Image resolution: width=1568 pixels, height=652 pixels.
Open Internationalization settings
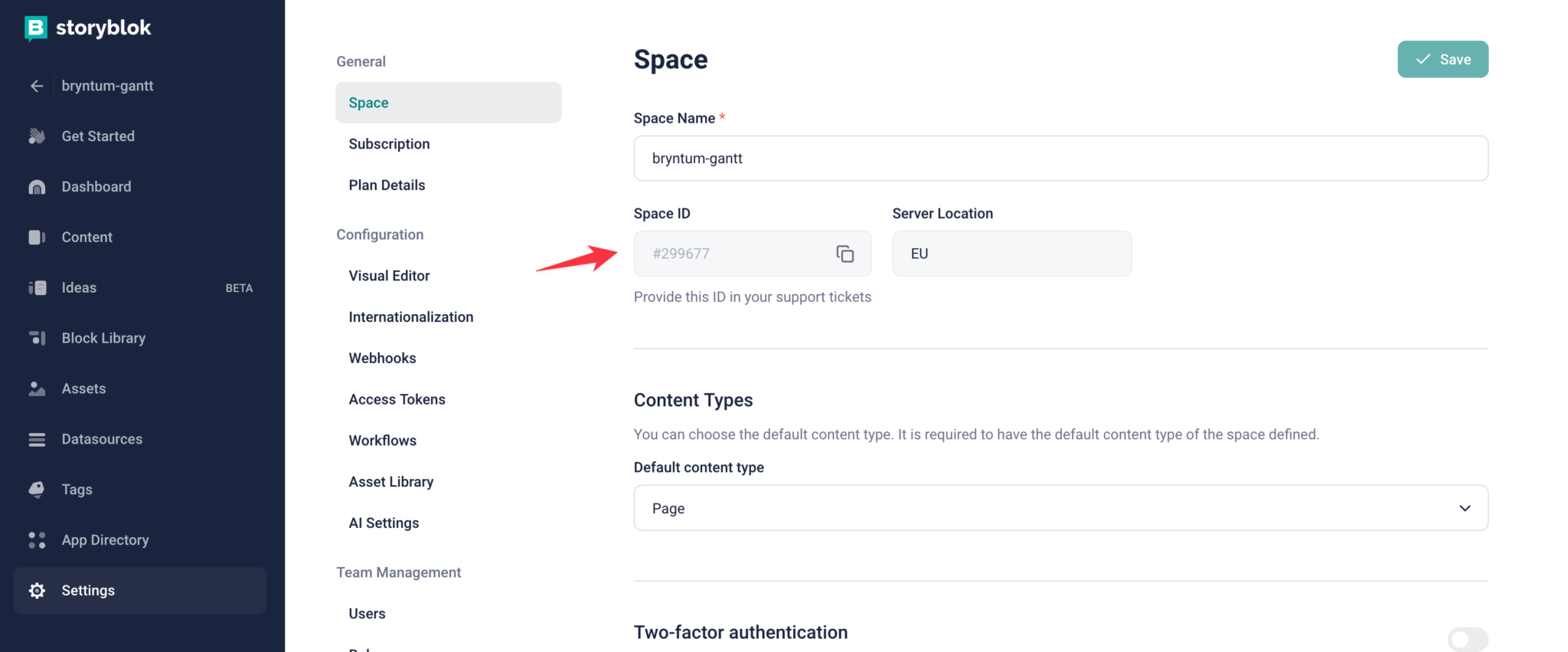pyautogui.click(x=410, y=317)
